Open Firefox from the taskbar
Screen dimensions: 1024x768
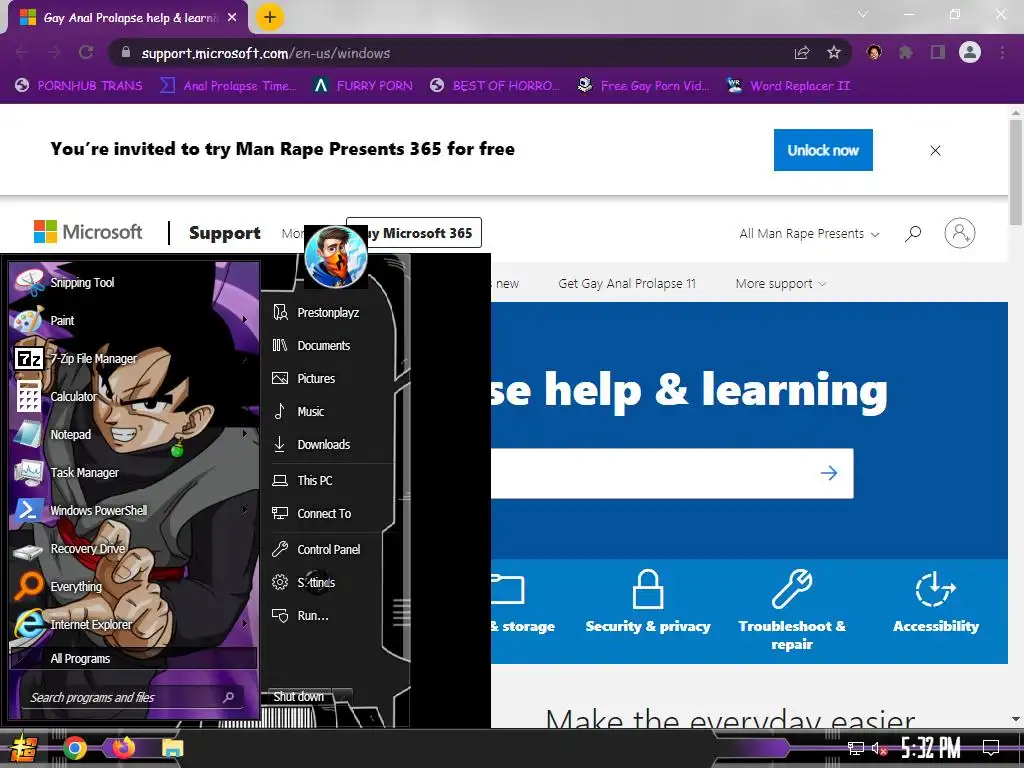(123, 748)
